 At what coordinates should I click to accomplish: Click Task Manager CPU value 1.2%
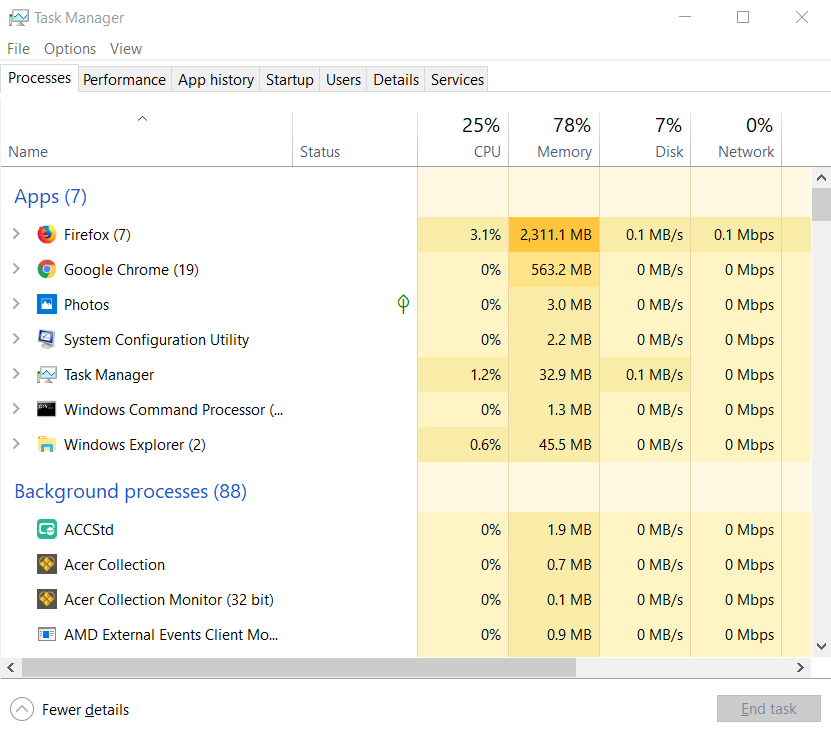pos(485,375)
